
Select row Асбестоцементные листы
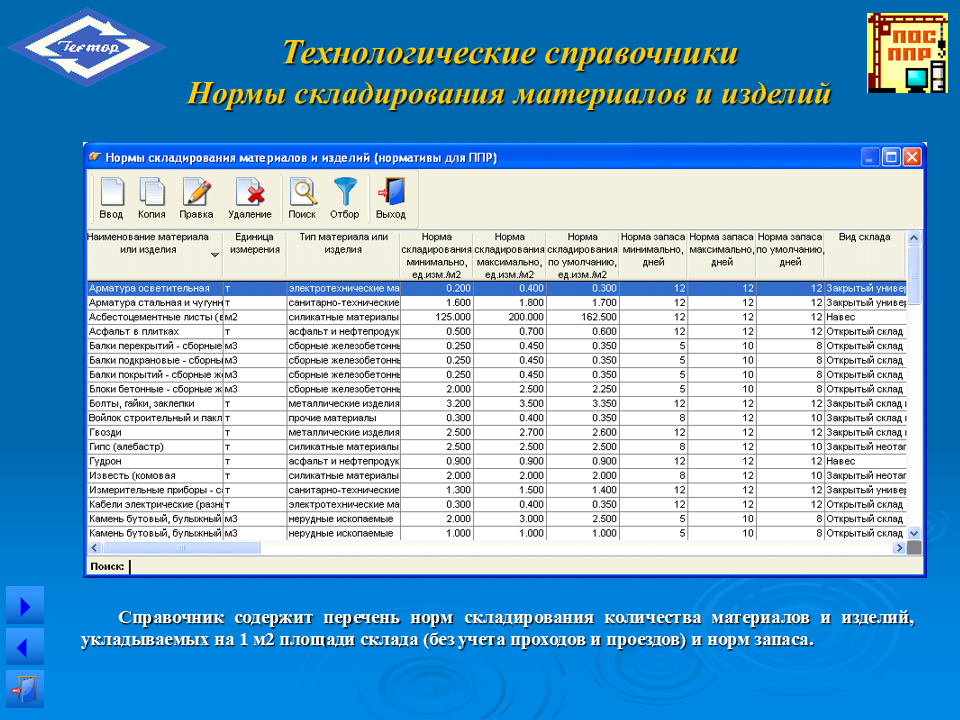tap(497, 317)
